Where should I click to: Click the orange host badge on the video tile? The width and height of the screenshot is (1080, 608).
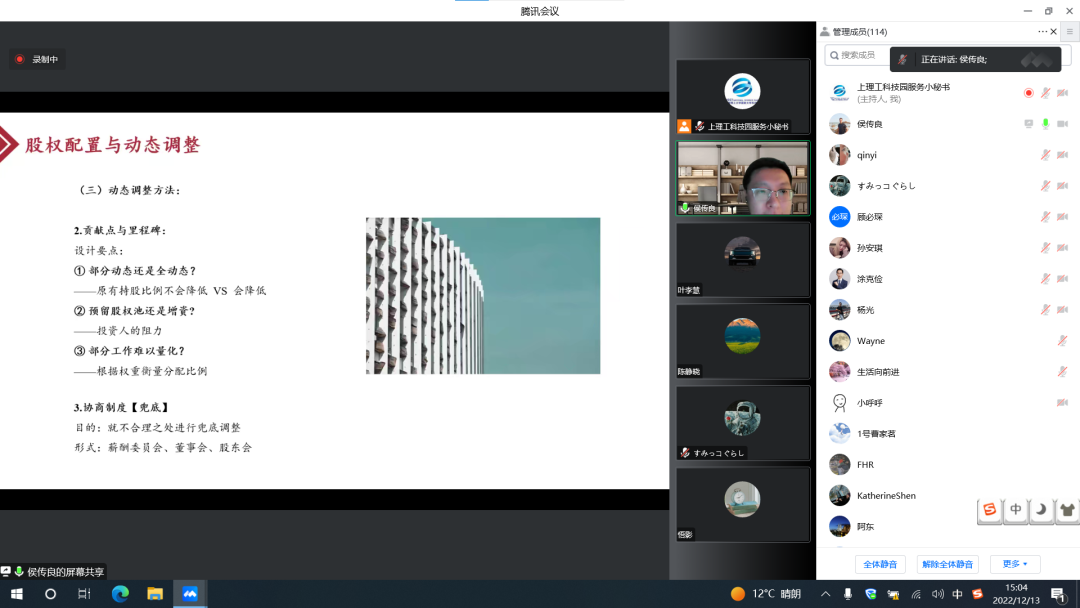684,126
